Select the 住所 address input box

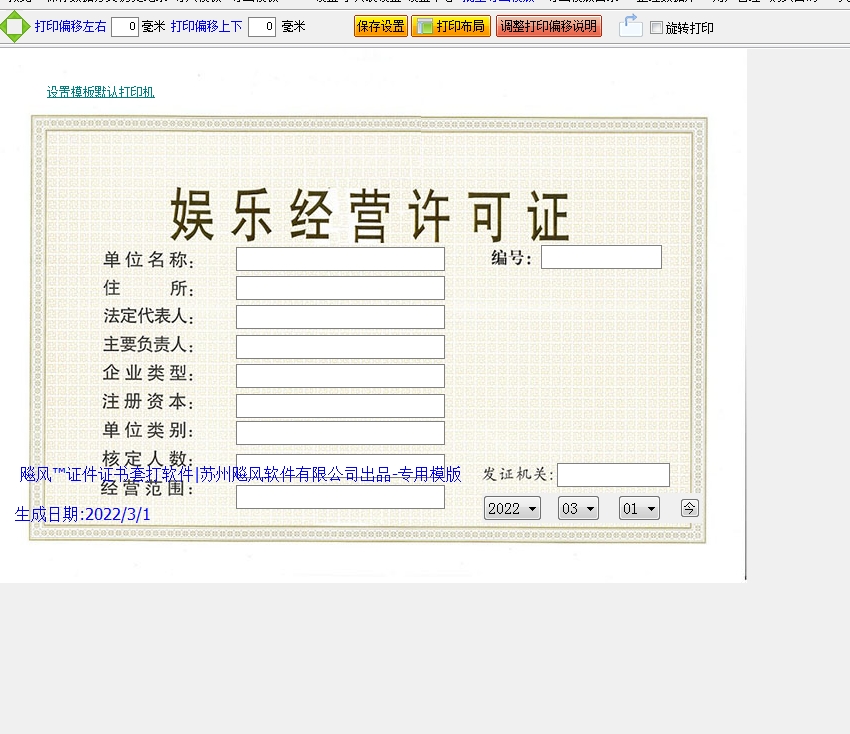[x=340, y=288]
